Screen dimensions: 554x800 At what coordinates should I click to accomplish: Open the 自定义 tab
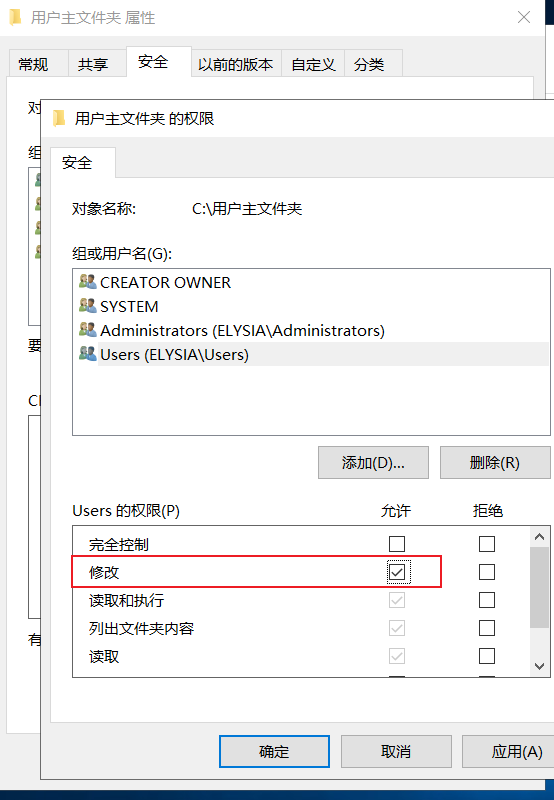(x=313, y=64)
